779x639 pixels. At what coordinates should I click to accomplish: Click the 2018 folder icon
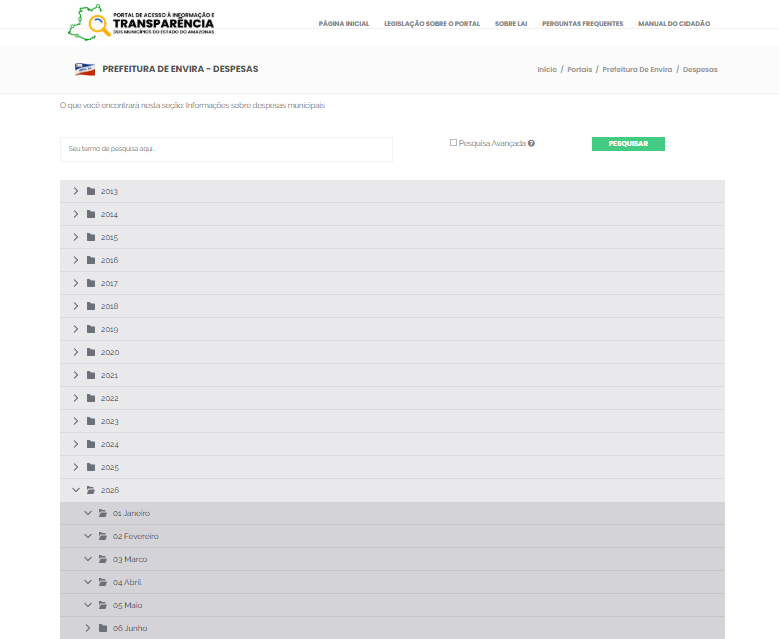click(91, 306)
